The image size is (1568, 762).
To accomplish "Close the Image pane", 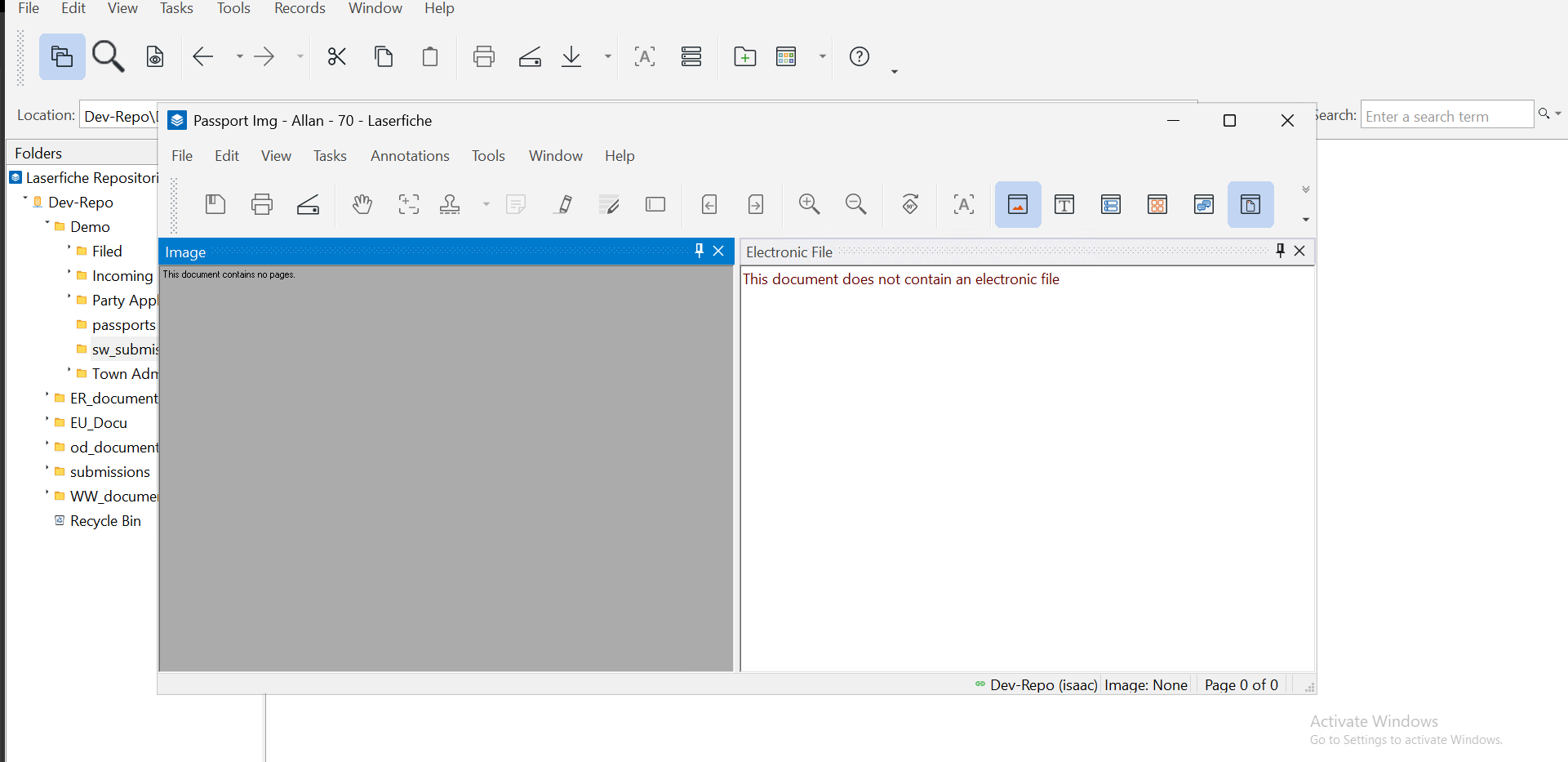I will click(x=718, y=251).
